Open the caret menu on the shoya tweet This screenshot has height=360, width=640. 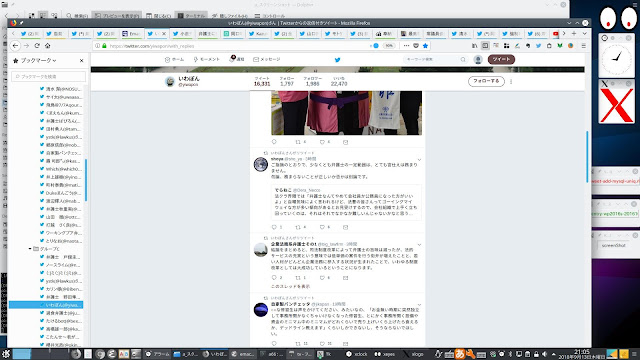419,160
